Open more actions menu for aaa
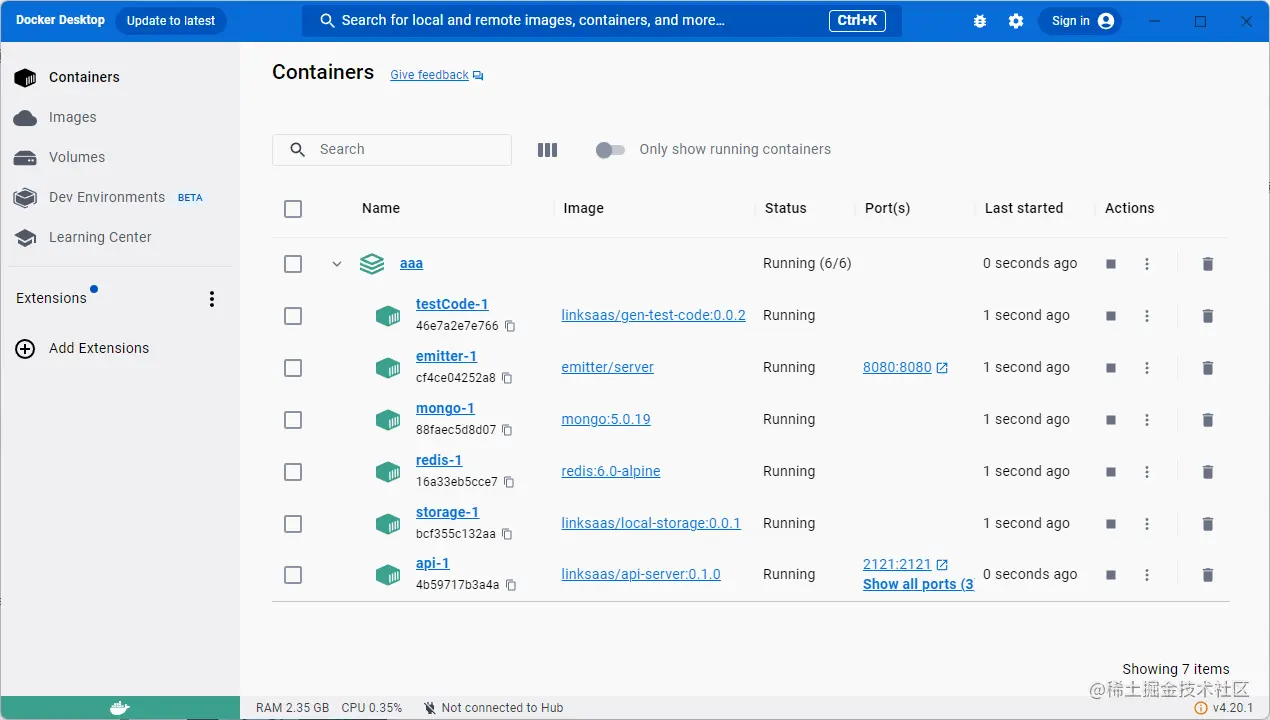The width and height of the screenshot is (1270, 720). tap(1147, 264)
